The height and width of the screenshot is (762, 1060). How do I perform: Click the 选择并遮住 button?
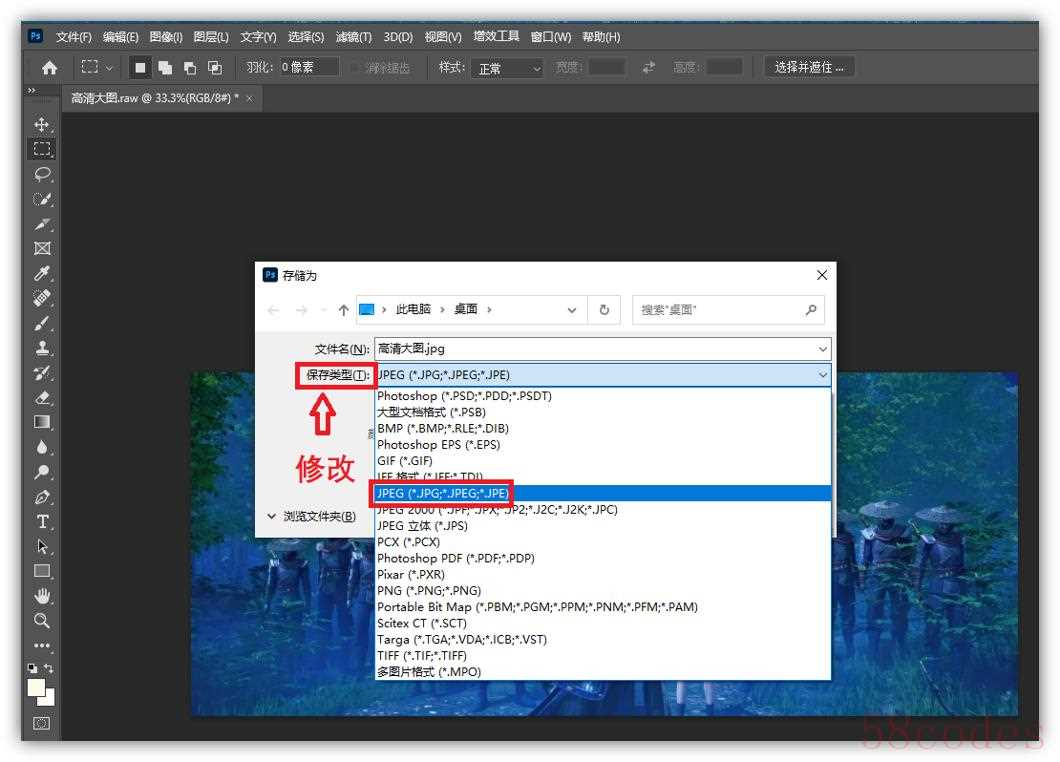click(809, 67)
